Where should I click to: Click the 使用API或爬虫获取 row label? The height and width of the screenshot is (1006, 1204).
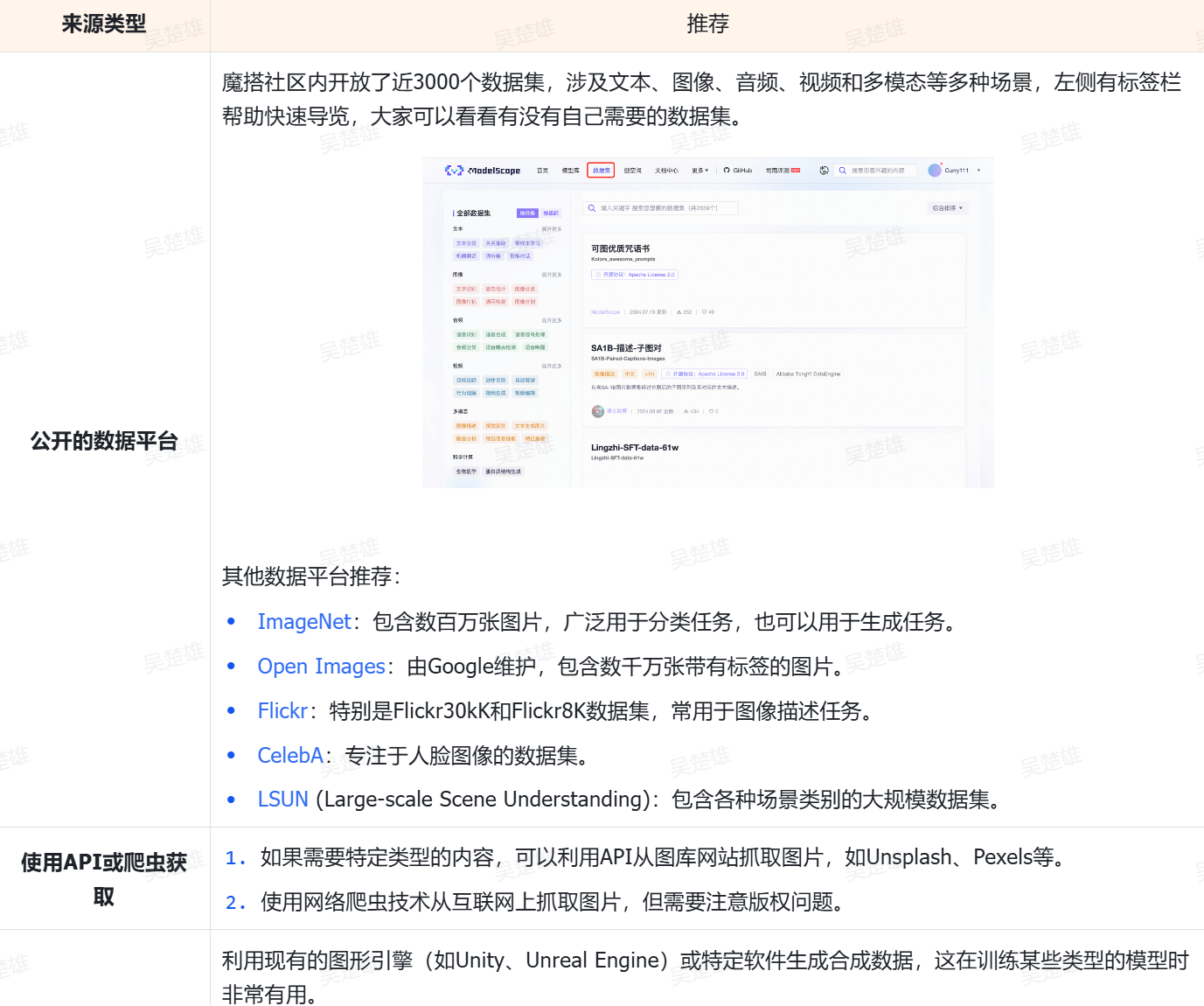coord(104,879)
